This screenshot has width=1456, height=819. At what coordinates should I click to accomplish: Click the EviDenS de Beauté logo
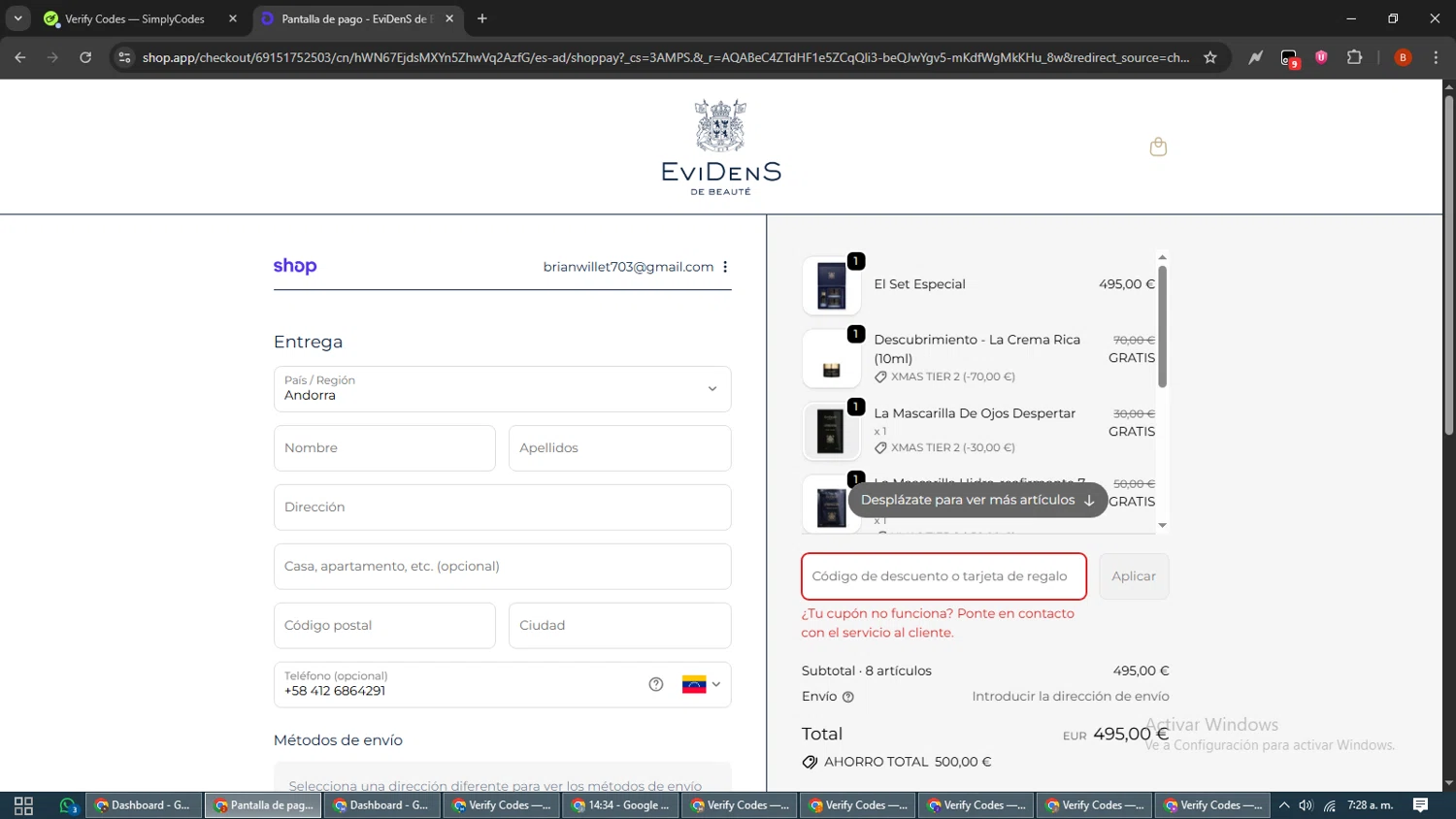[721, 147]
